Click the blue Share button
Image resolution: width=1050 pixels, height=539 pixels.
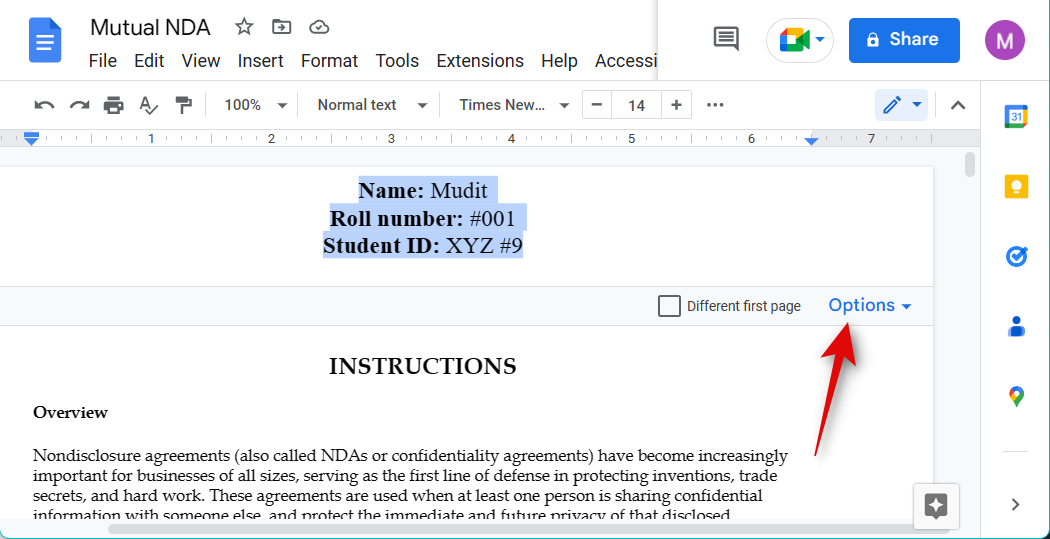point(903,40)
